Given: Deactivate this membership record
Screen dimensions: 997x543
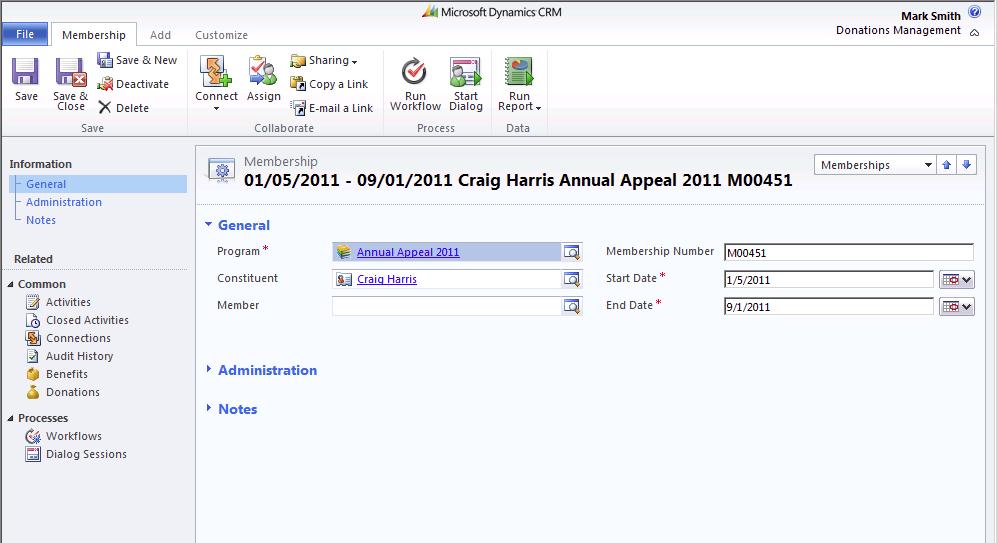Looking at the screenshot, I should pyautogui.click(x=134, y=84).
